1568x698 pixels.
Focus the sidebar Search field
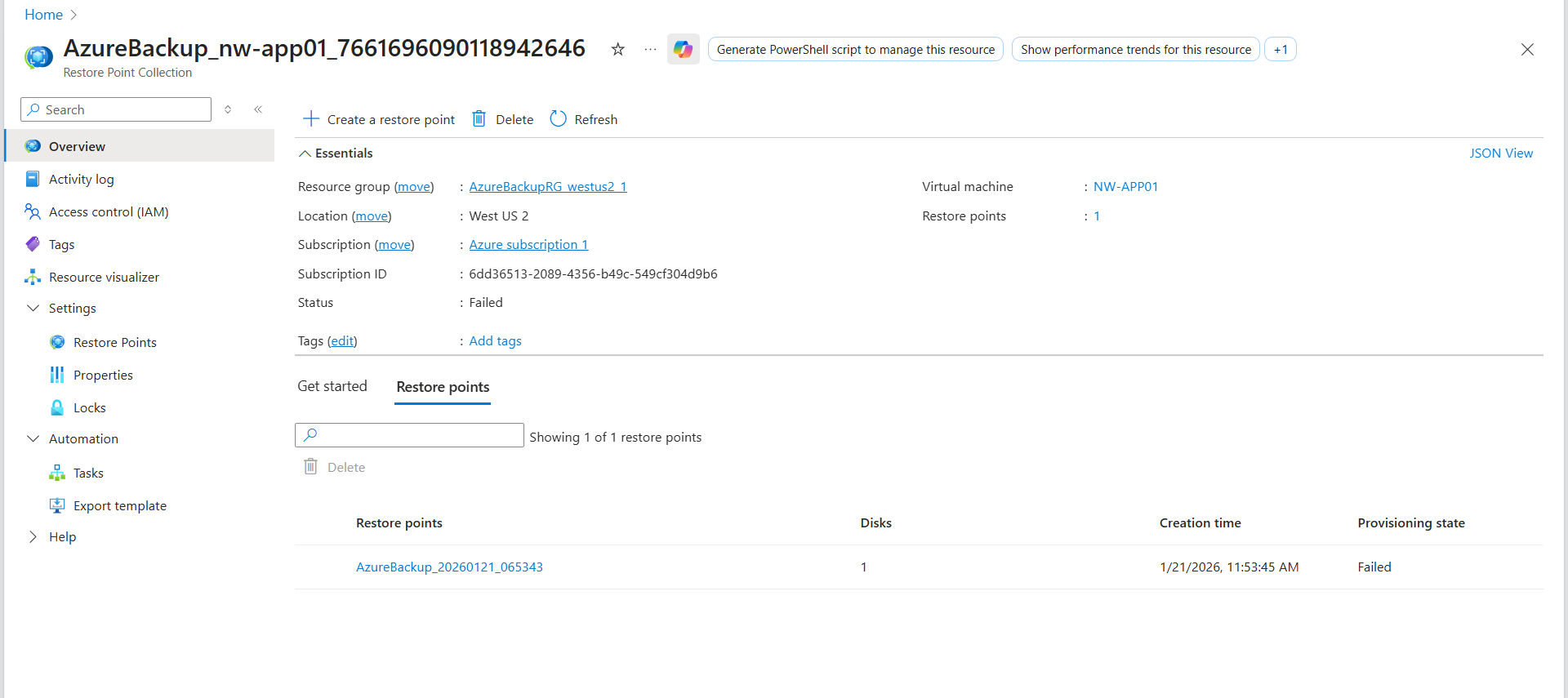pos(116,109)
